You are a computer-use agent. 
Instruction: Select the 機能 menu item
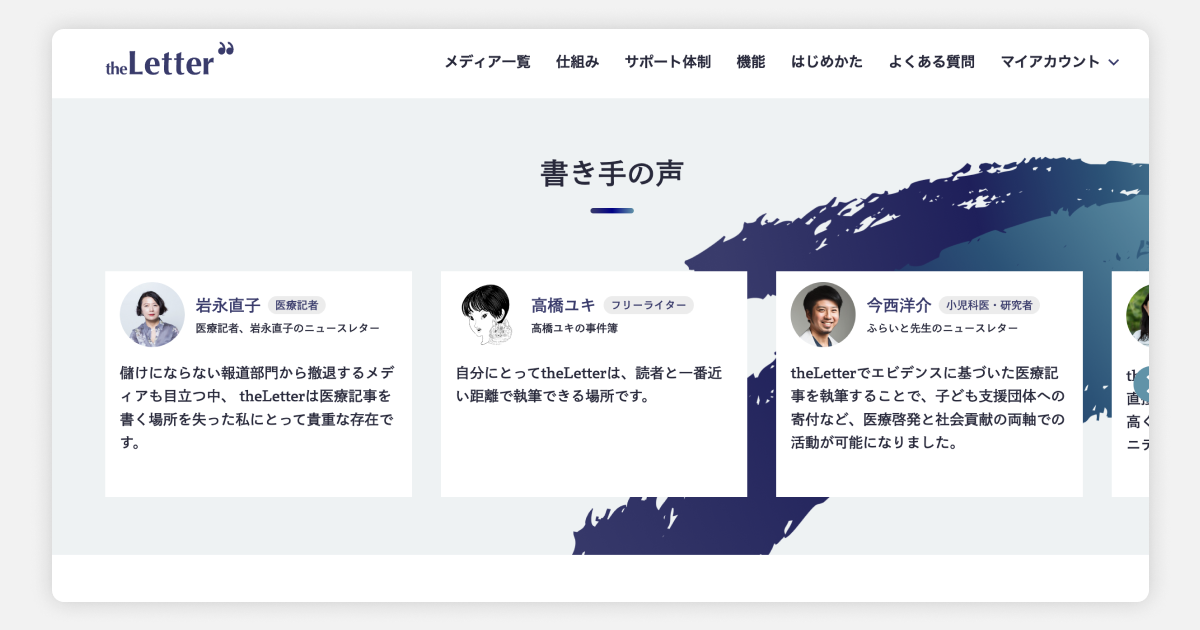(x=751, y=62)
